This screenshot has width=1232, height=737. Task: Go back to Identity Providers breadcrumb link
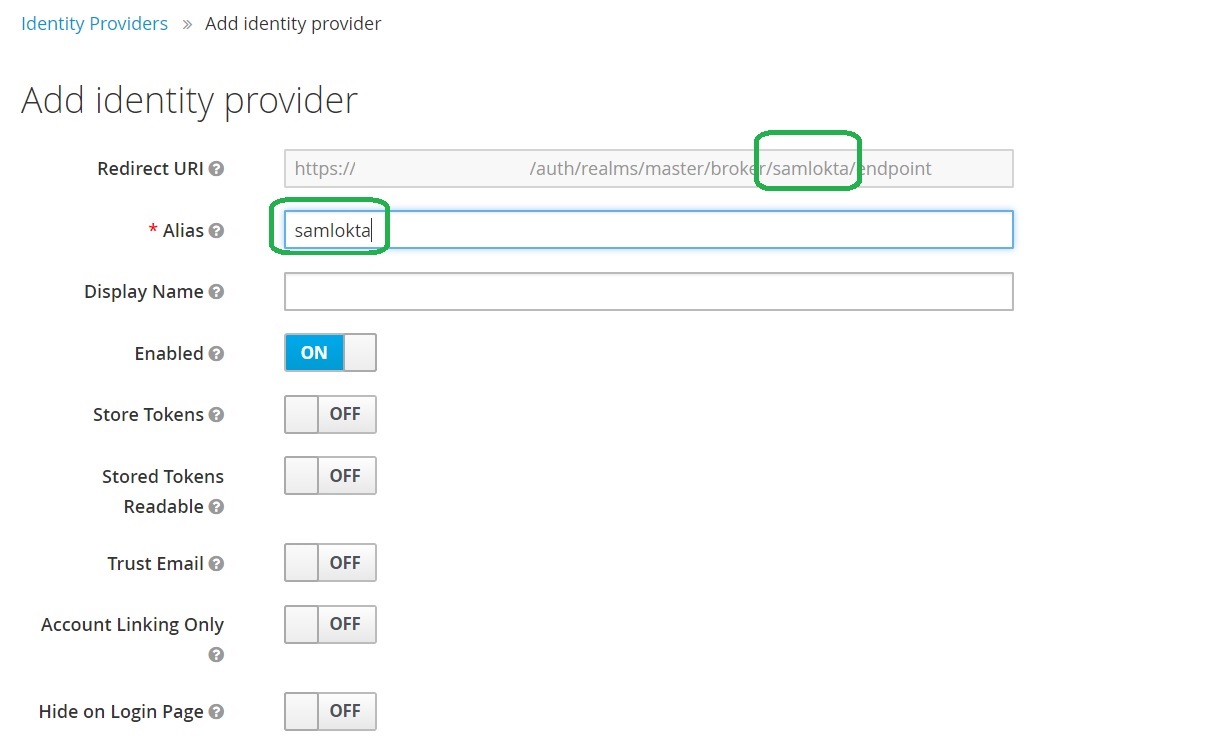pos(94,23)
